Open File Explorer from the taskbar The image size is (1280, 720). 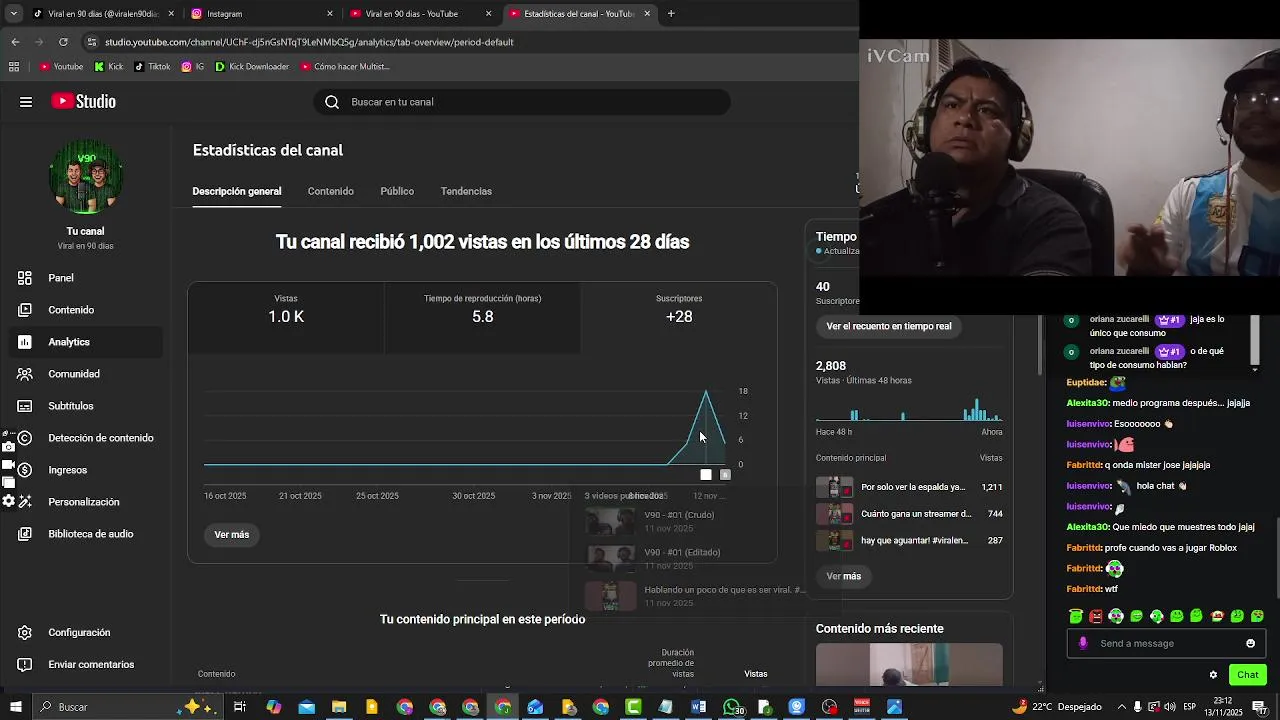click(x=339, y=707)
